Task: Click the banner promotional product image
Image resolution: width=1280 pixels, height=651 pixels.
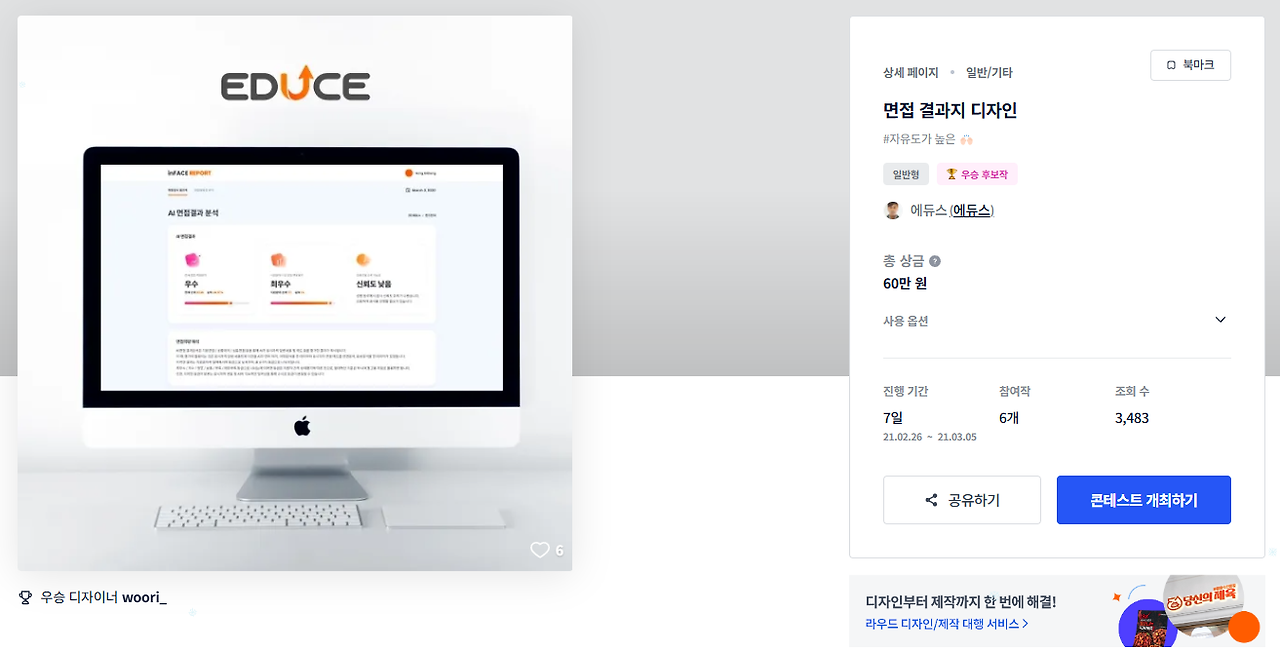Action: [1180, 611]
